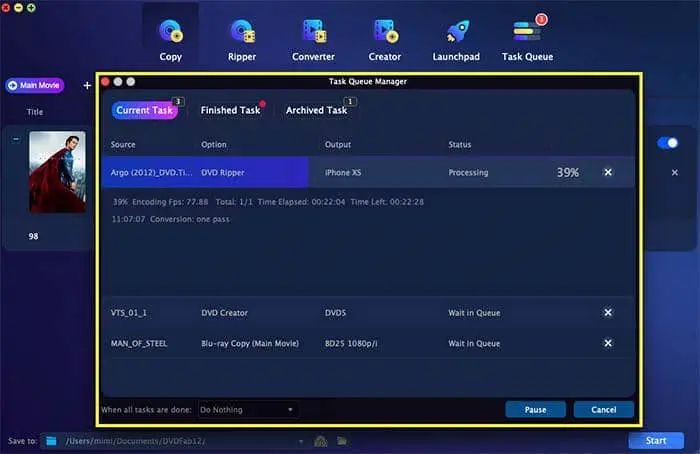Open 'When all tasks are done' dropdown
The width and height of the screenshot is (700, 454).
(247, 410)
